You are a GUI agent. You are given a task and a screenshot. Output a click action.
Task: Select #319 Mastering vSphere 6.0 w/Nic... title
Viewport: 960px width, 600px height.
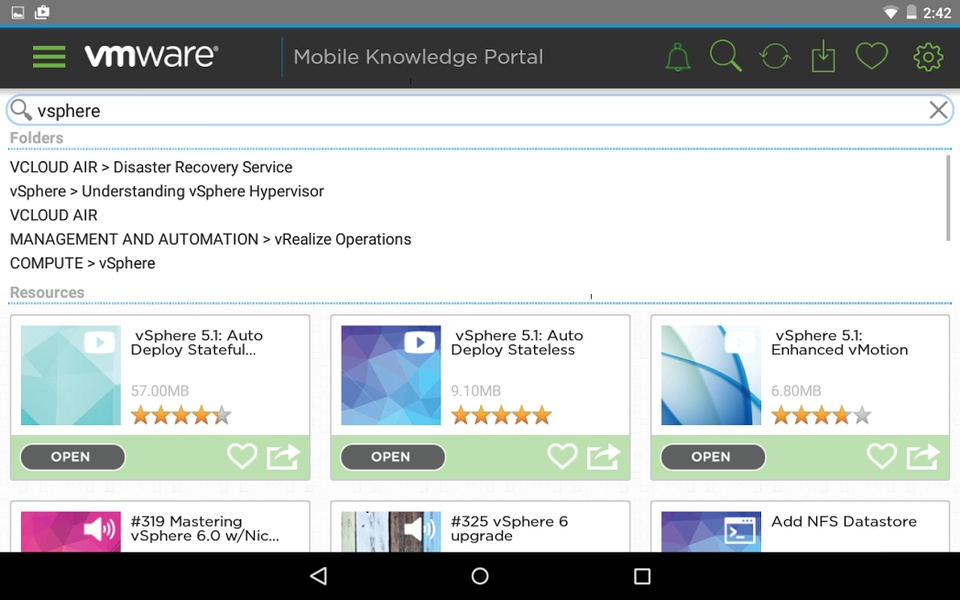205,528
